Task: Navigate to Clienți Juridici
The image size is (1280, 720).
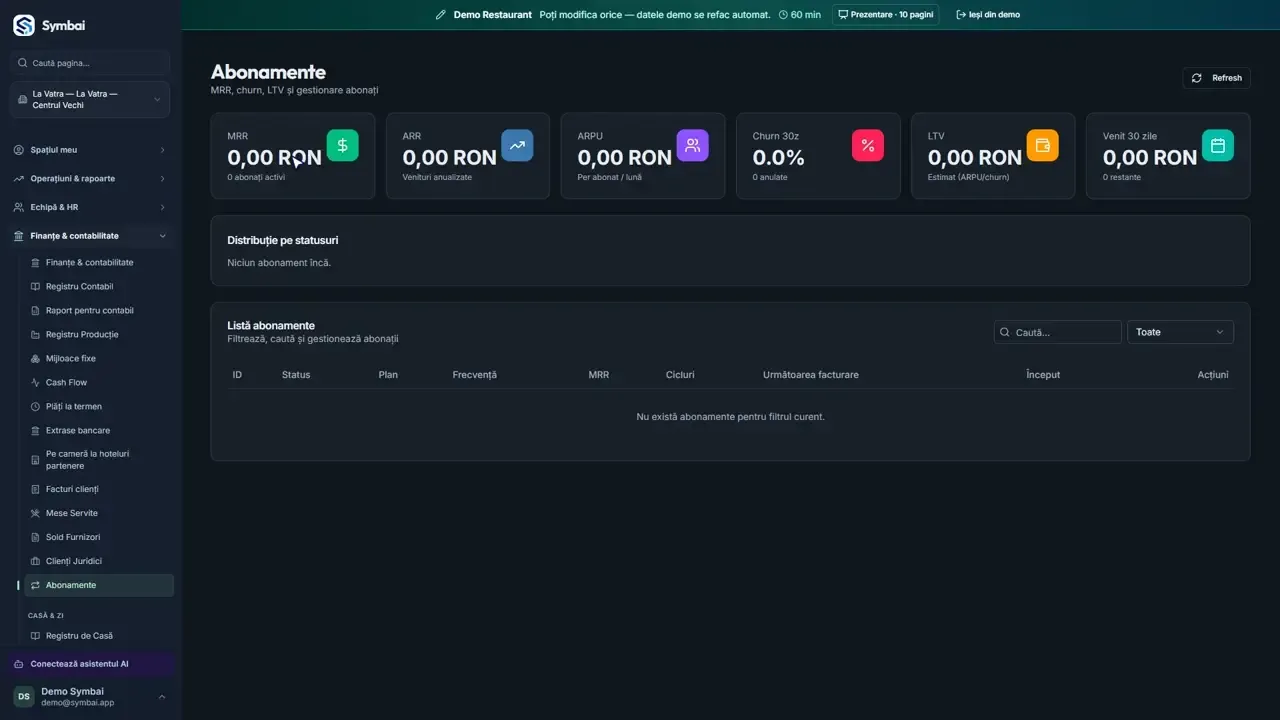Action: pyautogui.click(x=99, y=561)
